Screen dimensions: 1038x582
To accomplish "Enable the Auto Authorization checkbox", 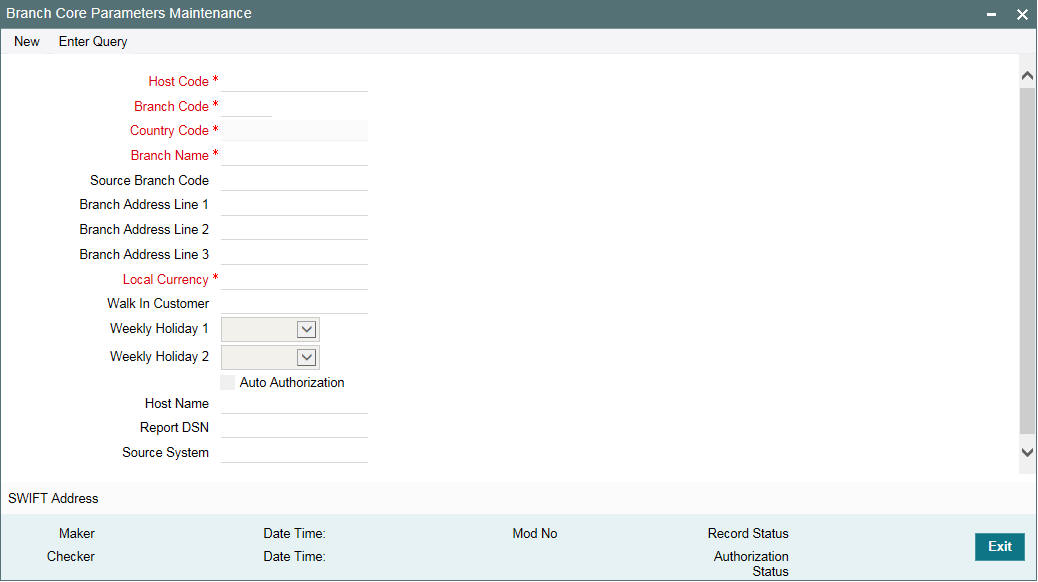I will click(x=228, y=382).
